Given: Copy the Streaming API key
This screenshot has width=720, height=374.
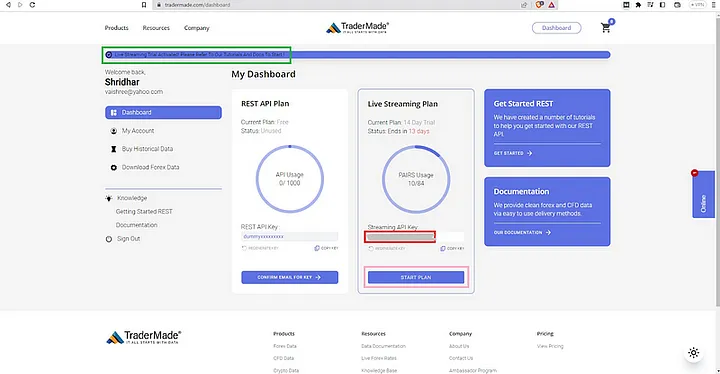Looking at the screenshot, I should point(452,249).
